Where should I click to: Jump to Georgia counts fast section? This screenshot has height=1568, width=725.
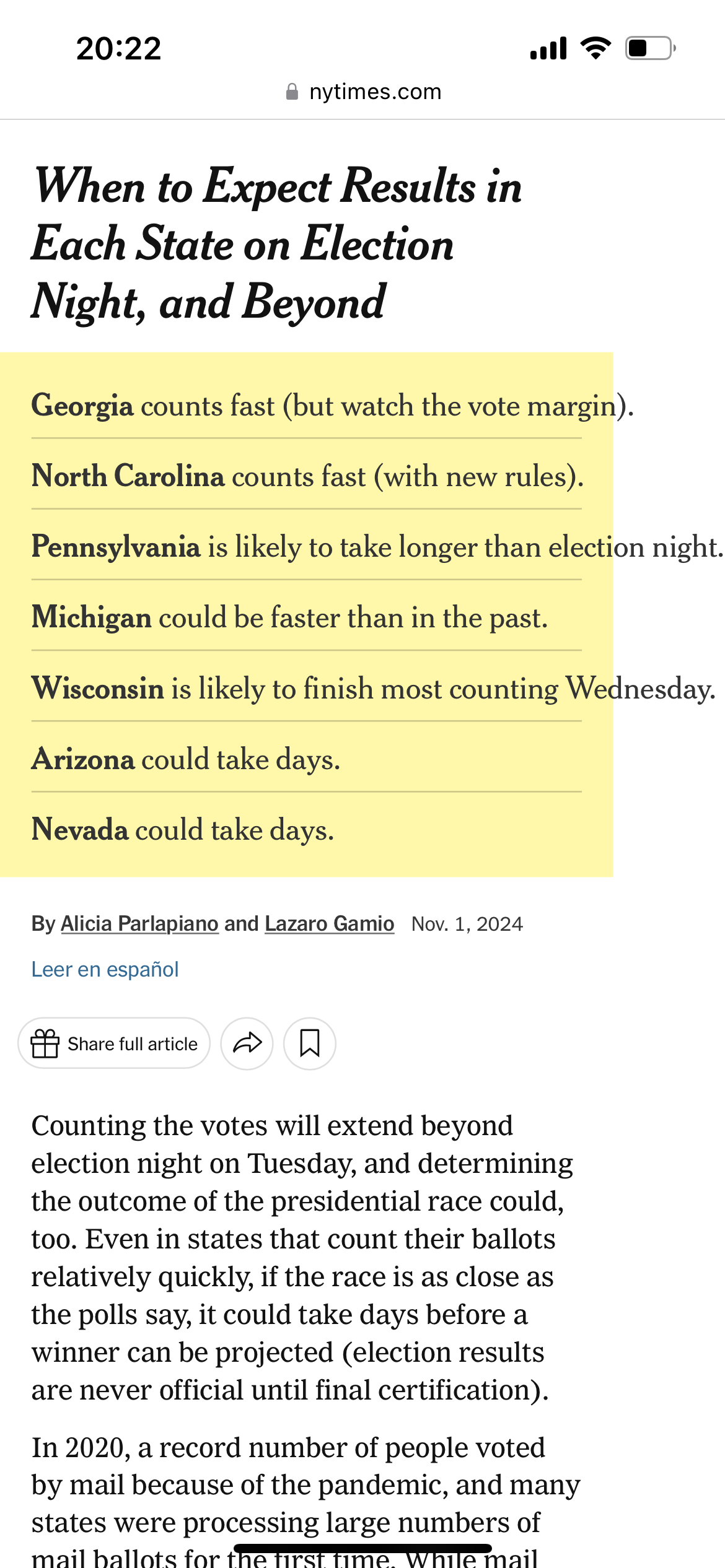[x=333, y=406]
